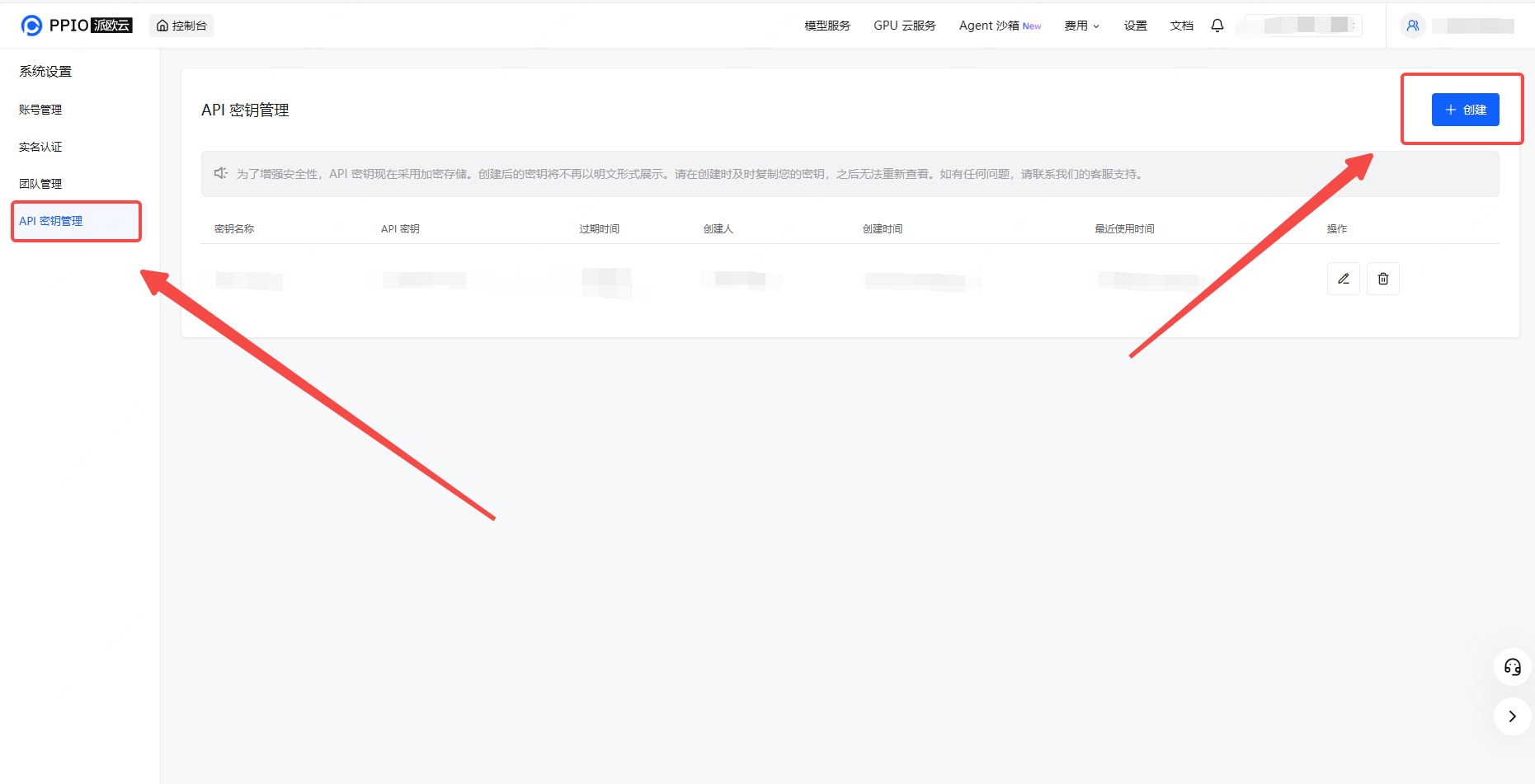Open Agent 沙箱 in top navigation
The width and height of the screenshot is (1535, 784).
[x=1000, y=26]
